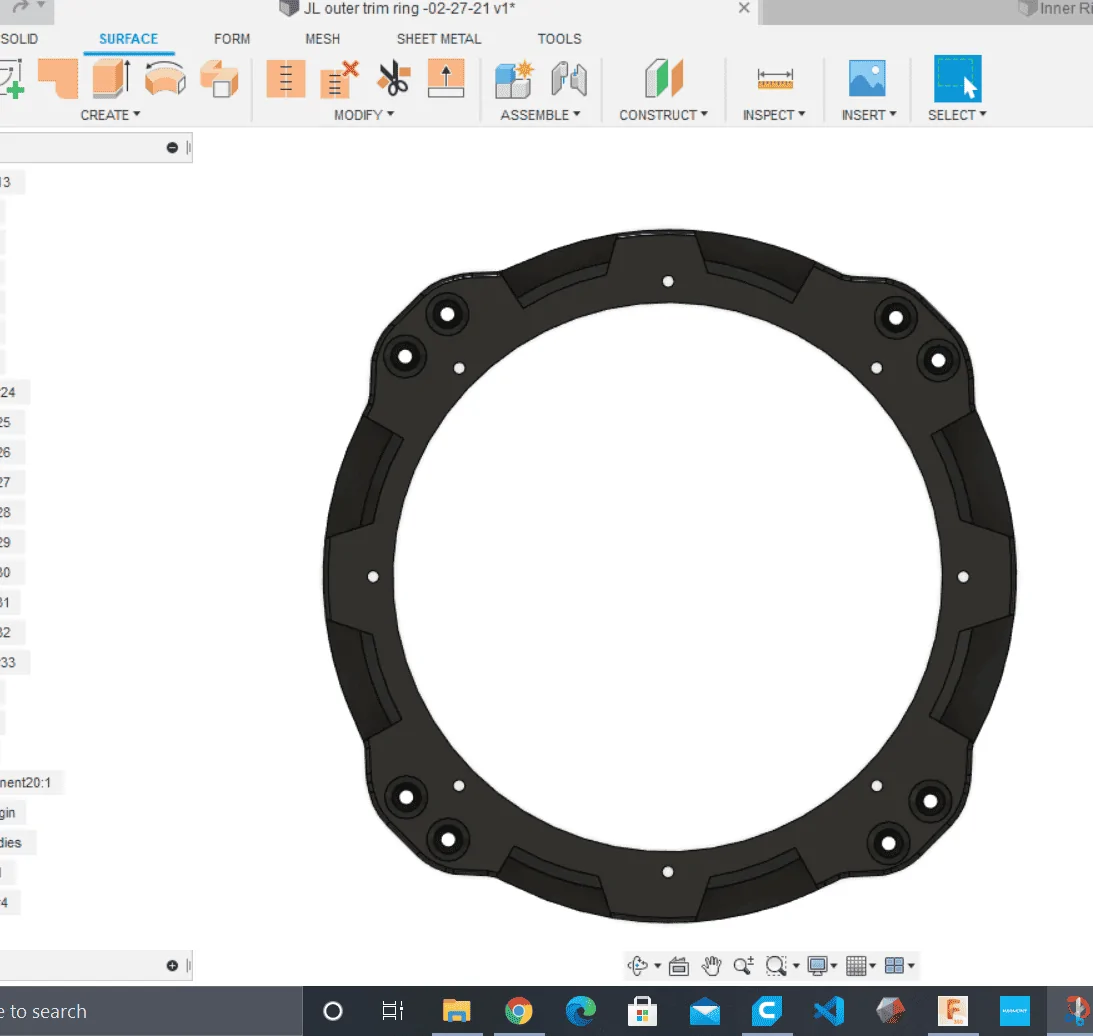The width and height of the screenshot is (1093, 1036).
Task: Open the redo history dropdown arrow
Action: (x=41, y=6)
